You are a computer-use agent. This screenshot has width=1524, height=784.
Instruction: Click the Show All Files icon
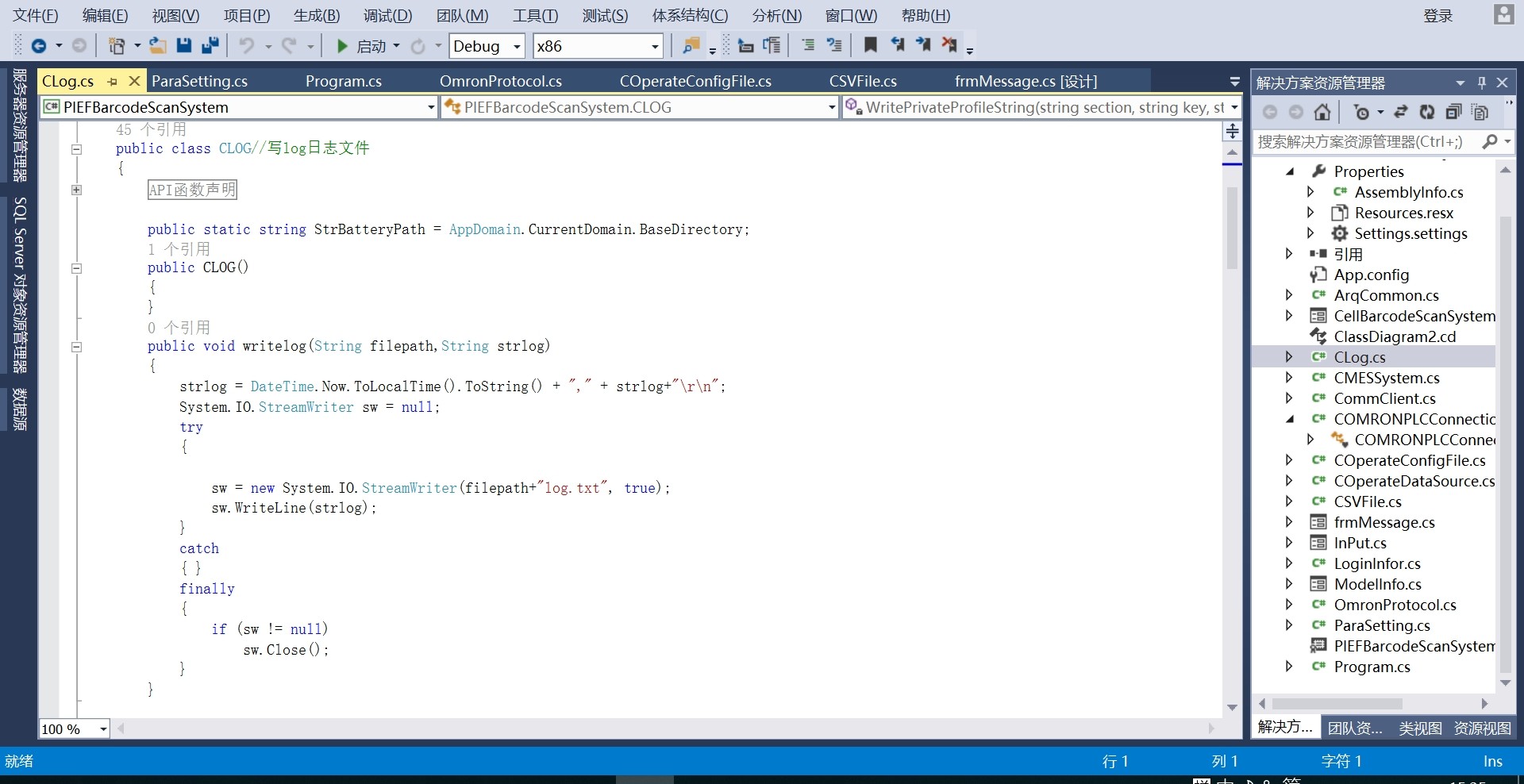tap(1480, 113)
